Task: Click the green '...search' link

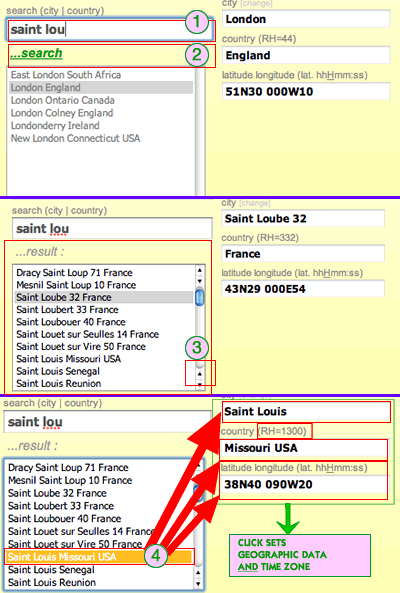Action: tap(36, 53)
